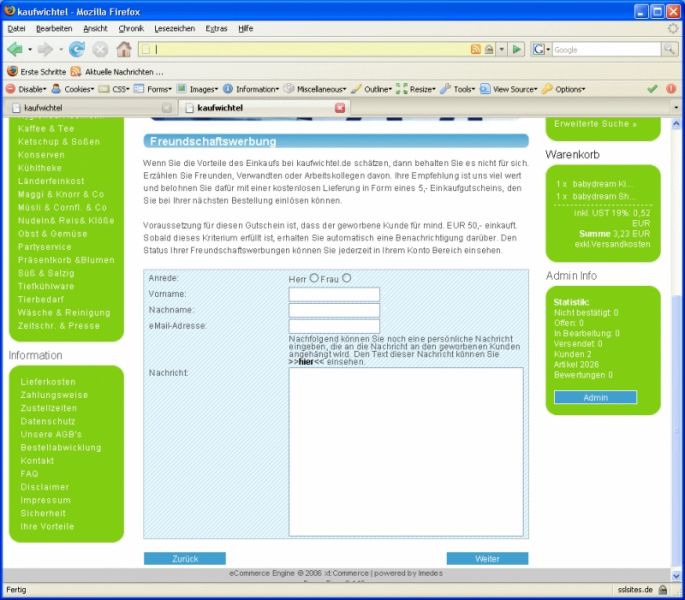The image size is (685, 600).
Task: Open the Impressum link
Action: pyautogui.click(x=45, y=500)
